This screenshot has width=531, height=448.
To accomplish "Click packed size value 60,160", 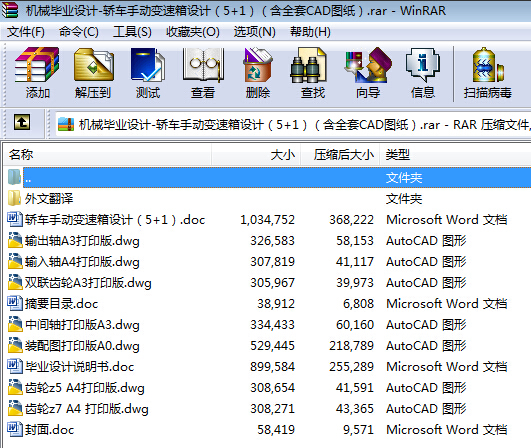I will point(355,325).
